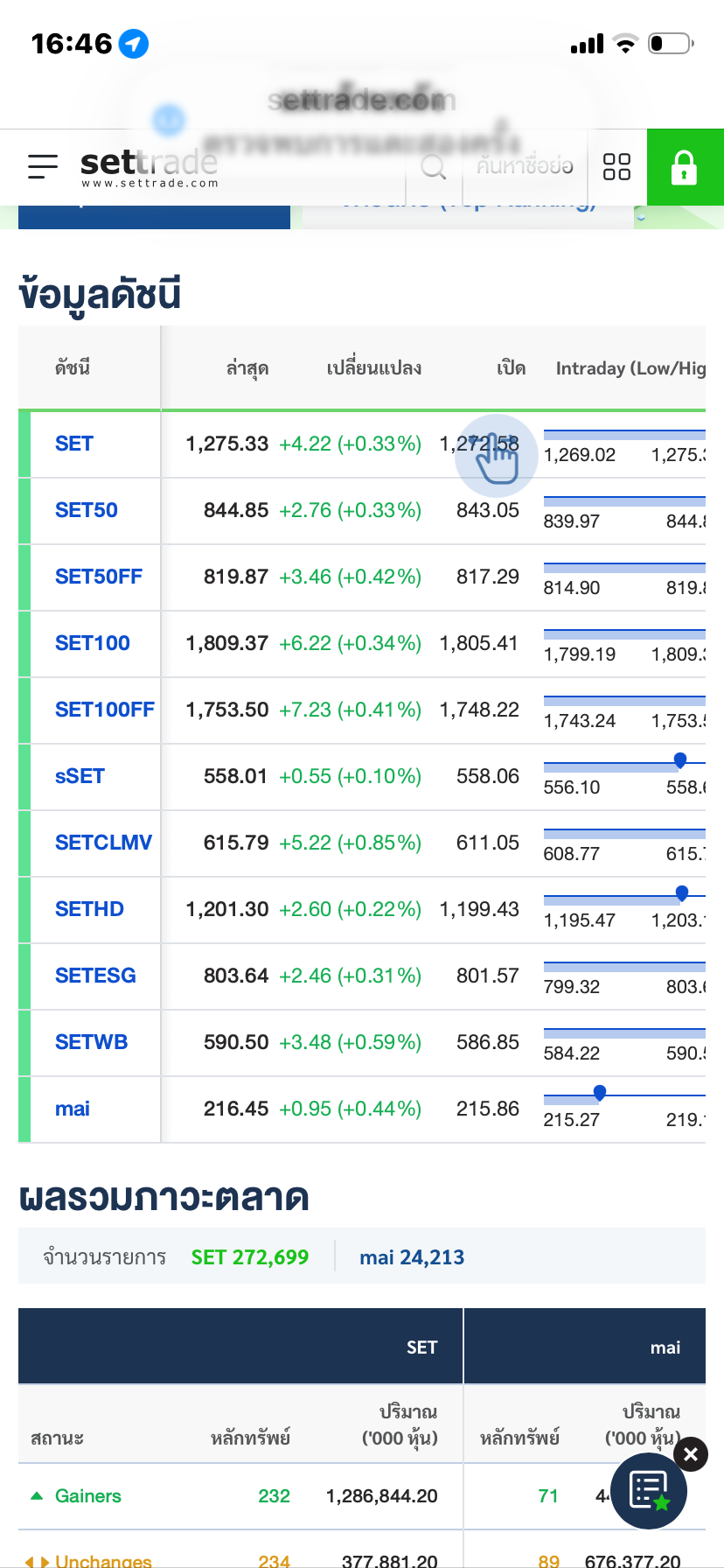Click the SETHD intraday range marker

click(x=682, y=892)
